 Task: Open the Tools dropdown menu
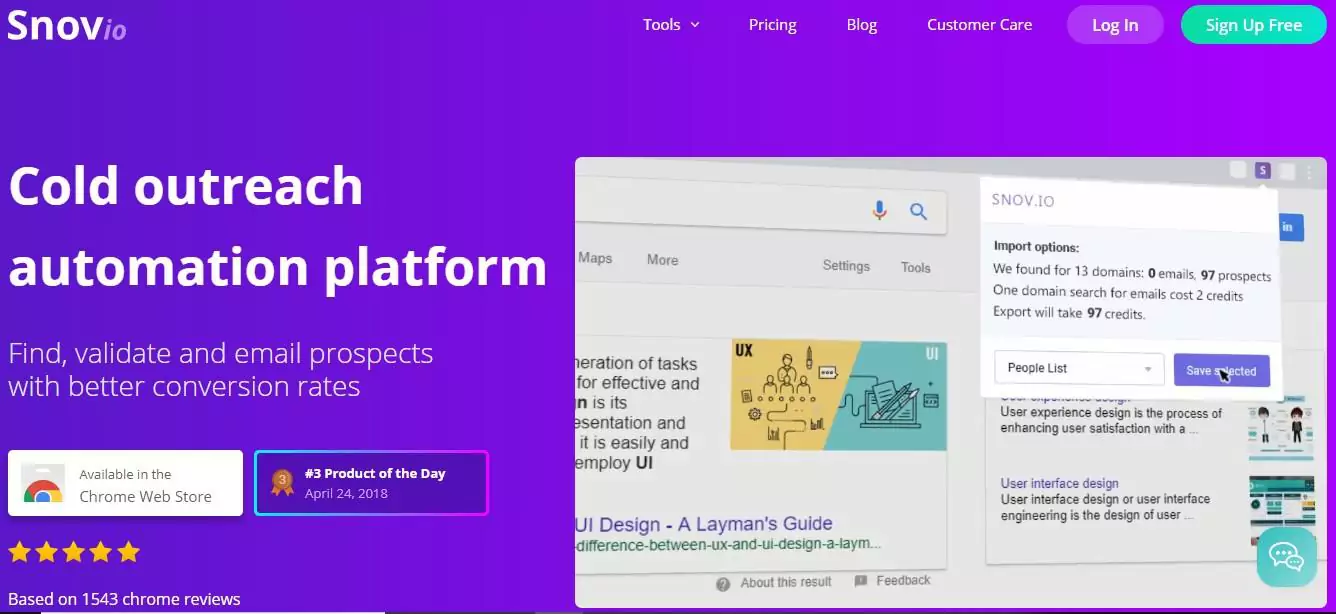(x=671, y=25)
